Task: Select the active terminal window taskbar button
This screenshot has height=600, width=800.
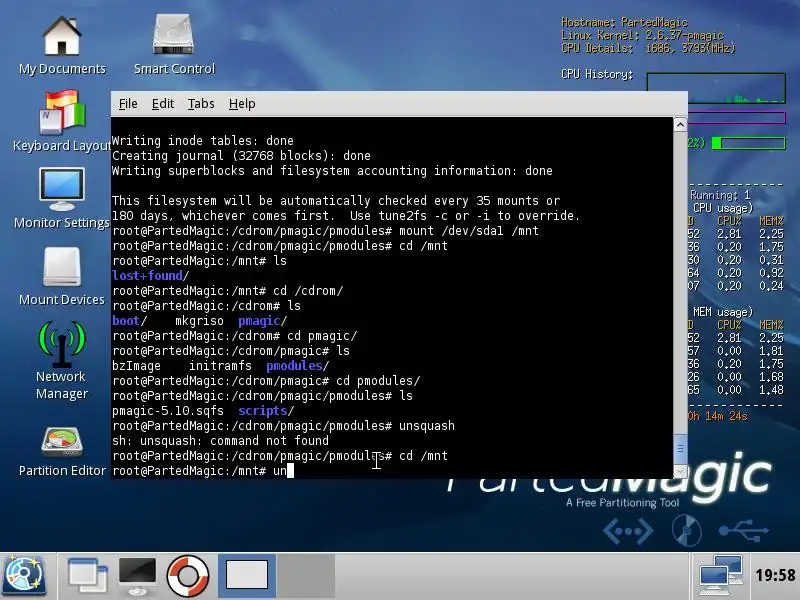Action: 247,576
